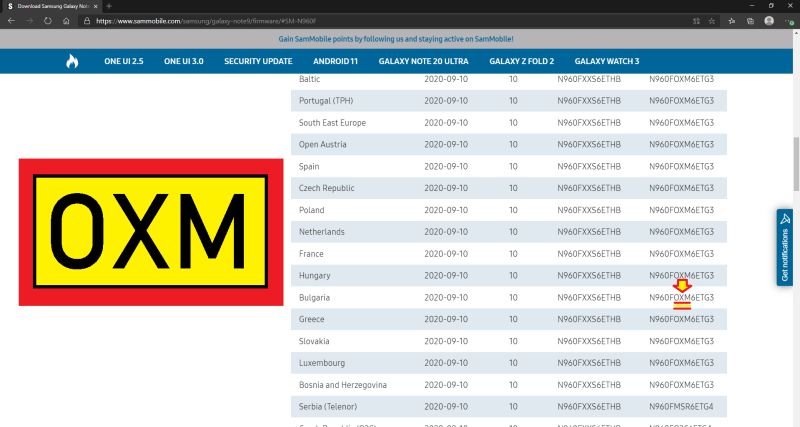Click N960FXXS6ETHB PDA in France row
The height and width of the screenshot is (427, 800).
coord(589,254)
